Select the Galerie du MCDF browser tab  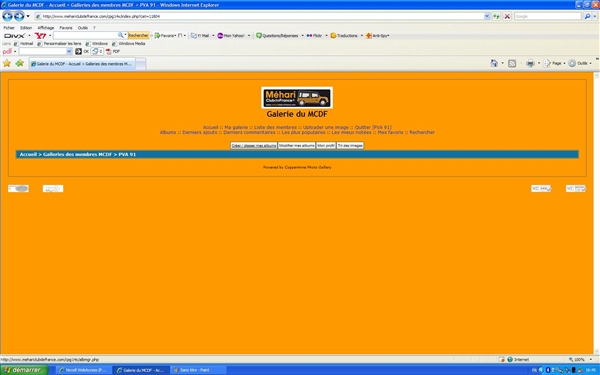pos(82,64)
